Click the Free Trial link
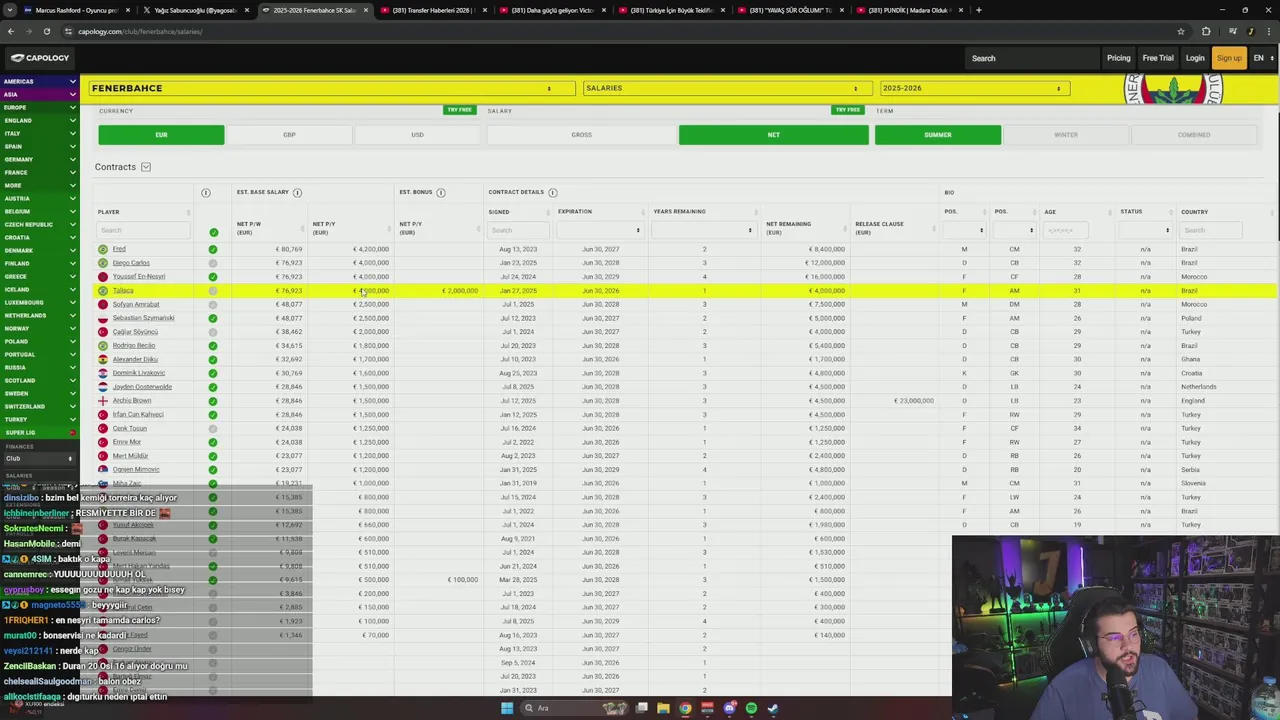 (x=1158, y=58)
